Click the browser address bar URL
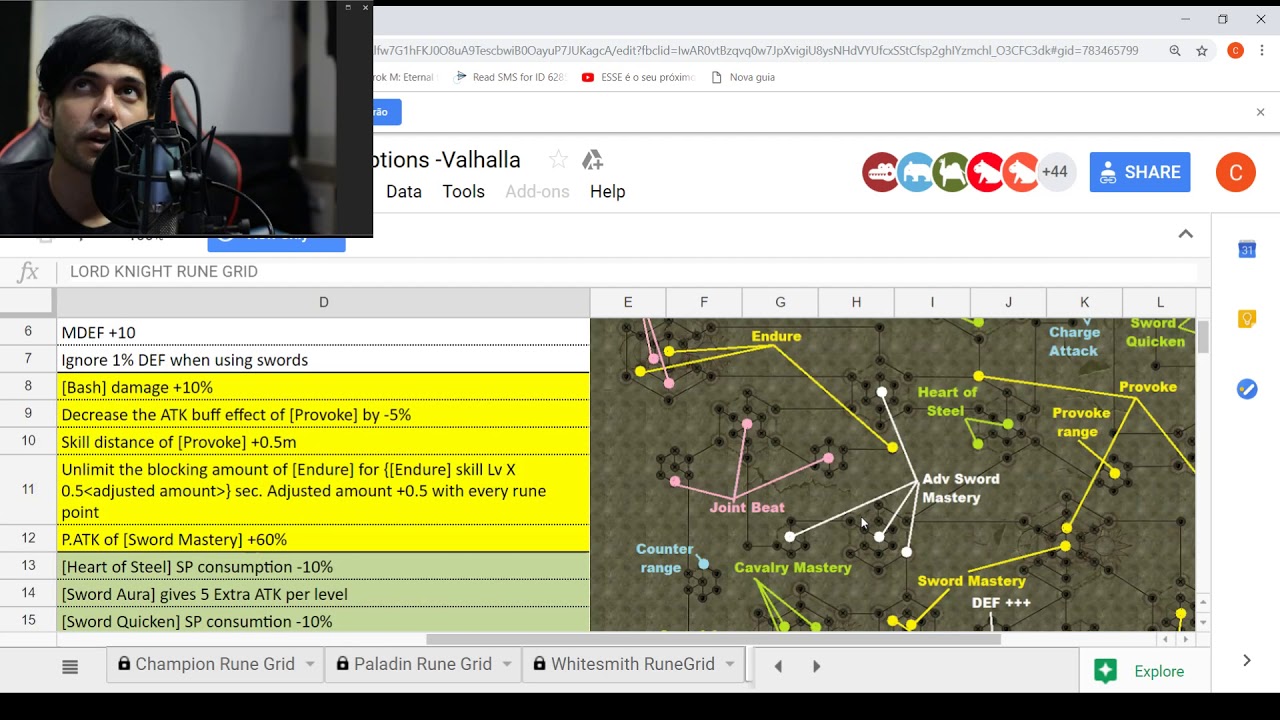This screenshot has width=1280, height=720. click(755, 50)
